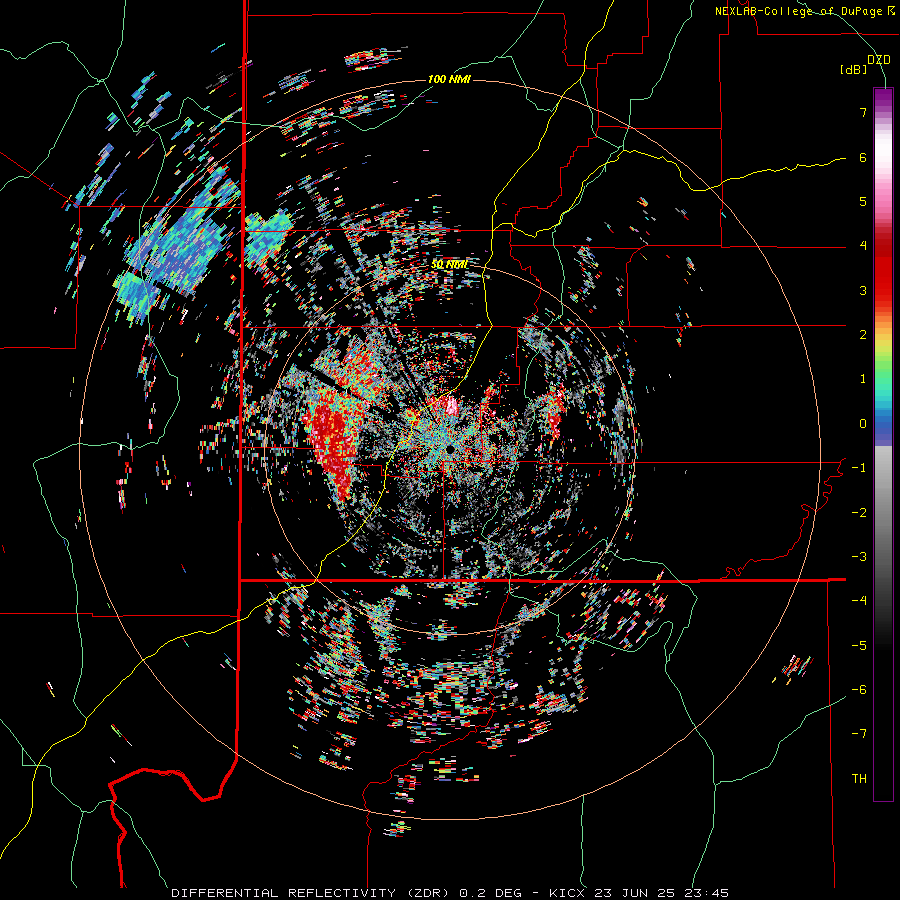
Task: Click the 7 value on the color scale
Action: [863, 112]
